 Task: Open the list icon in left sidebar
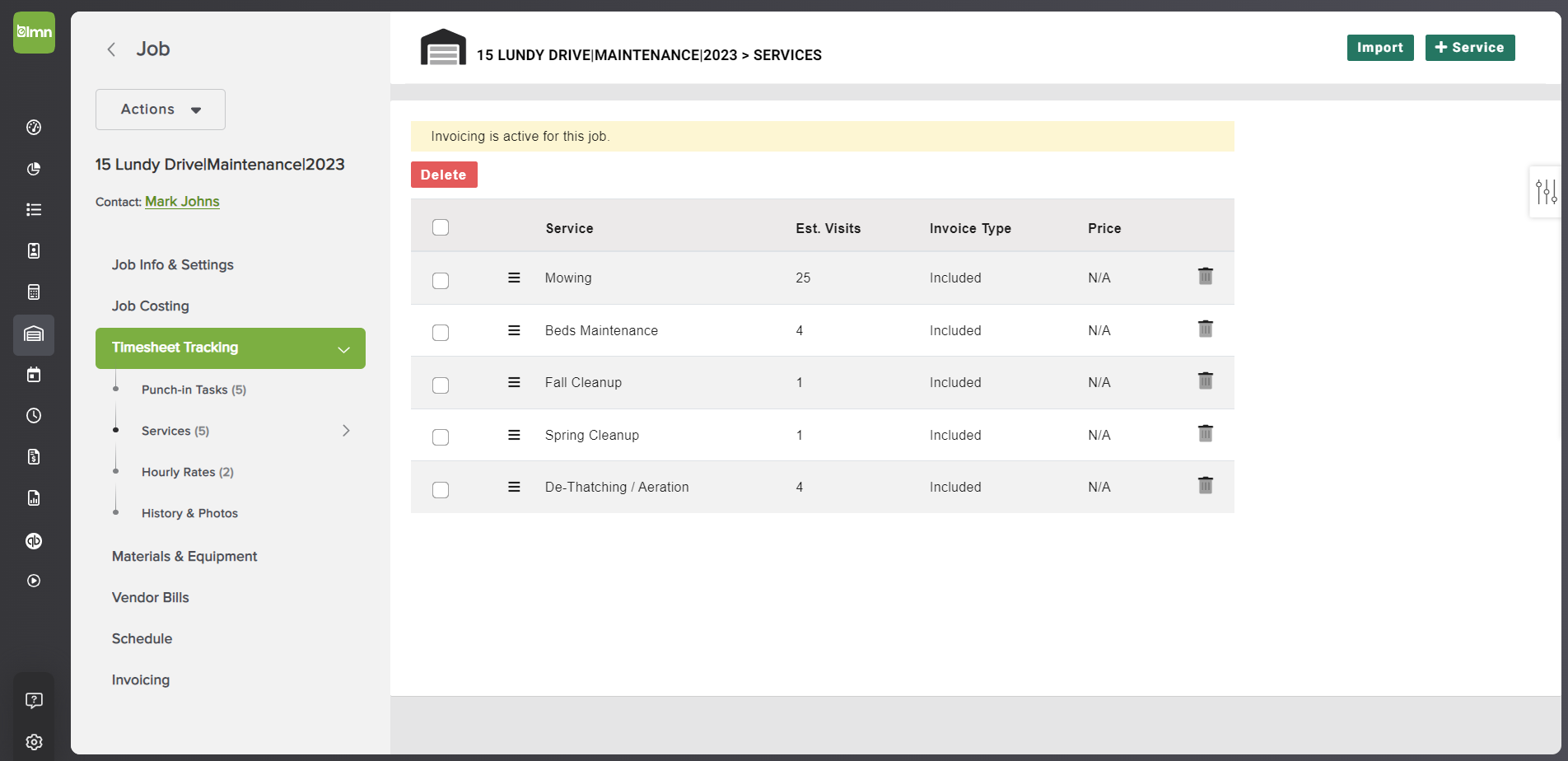pyautogui.click(x=34, y=210)
